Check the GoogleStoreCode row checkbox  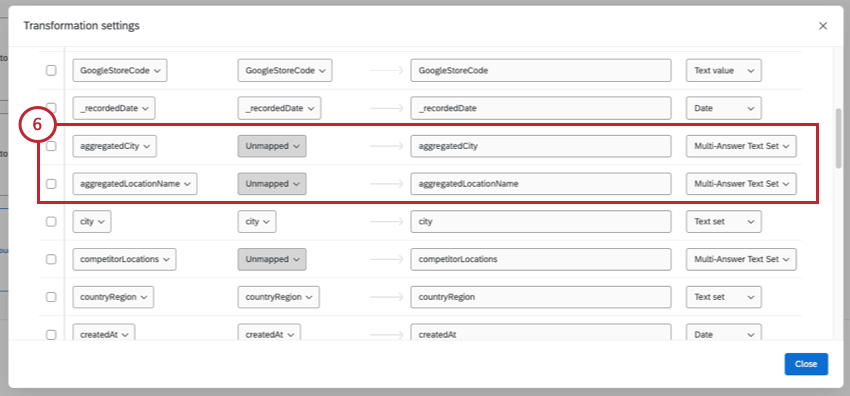point(51,70)
